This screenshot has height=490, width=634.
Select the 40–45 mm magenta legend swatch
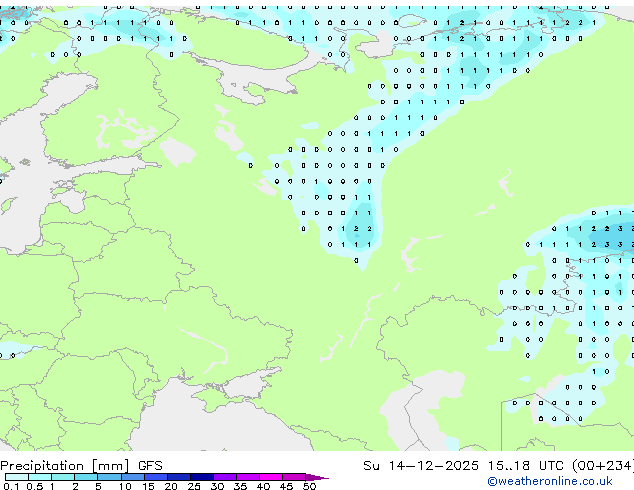pos(271,477)
